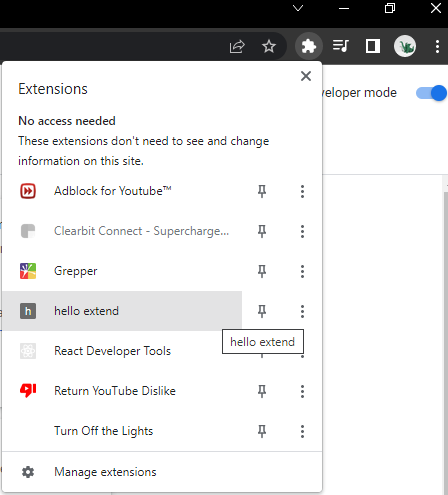Viewport: 448px width, 495px height.
Task: Pin the hello extend extension
Action: click(262, 311)
